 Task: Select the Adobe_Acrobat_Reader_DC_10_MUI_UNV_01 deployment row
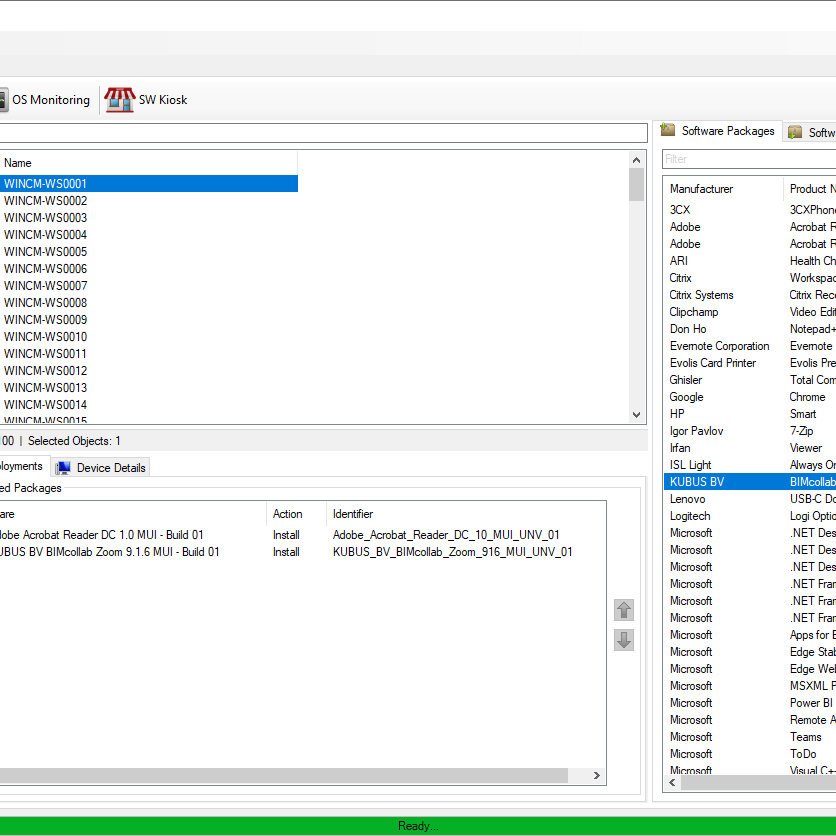point(446,535)
